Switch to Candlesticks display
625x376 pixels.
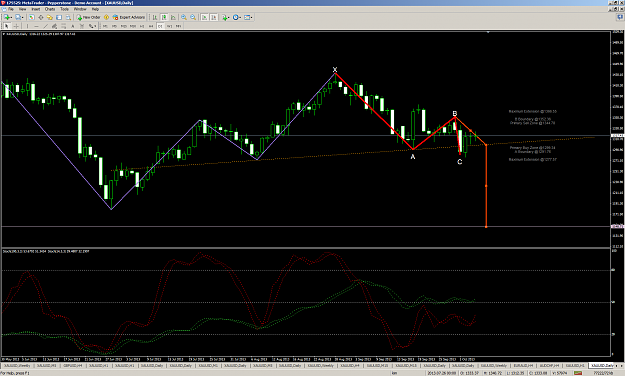point(164,17)
